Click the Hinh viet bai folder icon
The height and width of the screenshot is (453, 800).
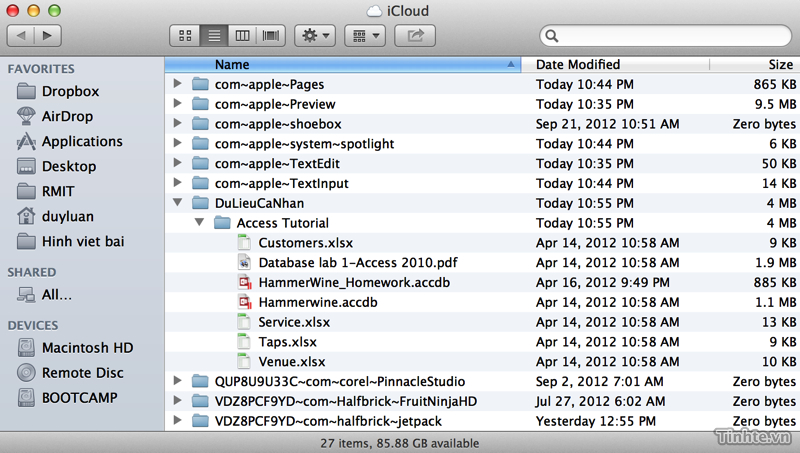pyautogui.click(x=26, y=241)
